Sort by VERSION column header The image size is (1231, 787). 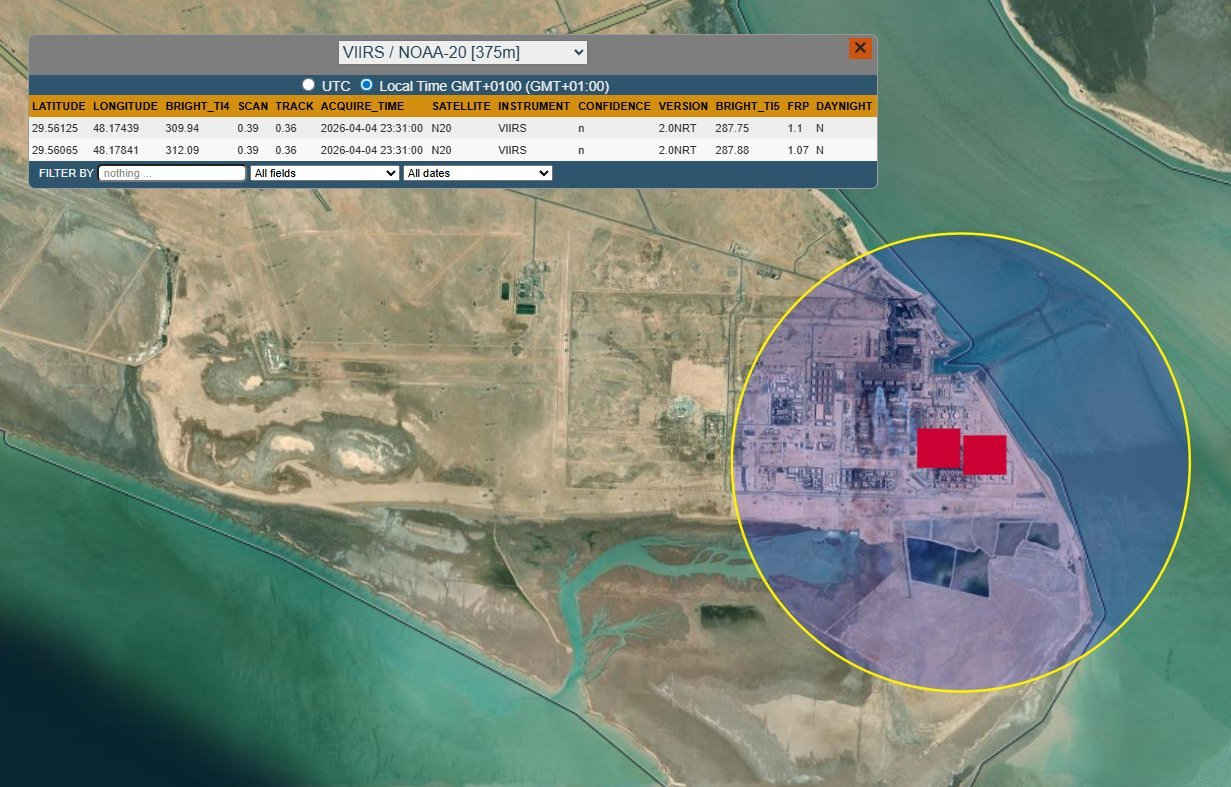pos(683,106)
